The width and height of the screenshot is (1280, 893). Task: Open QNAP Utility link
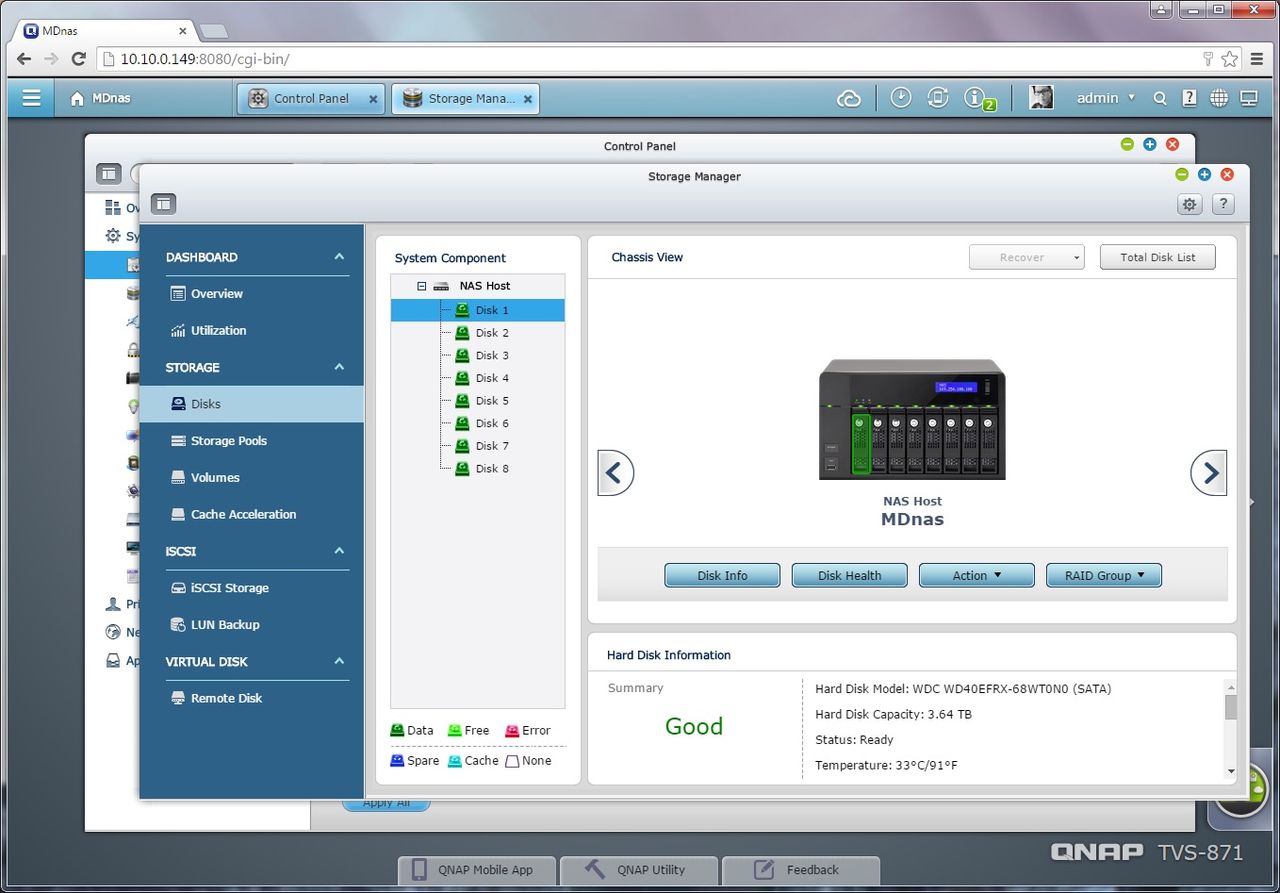[639, 869]
